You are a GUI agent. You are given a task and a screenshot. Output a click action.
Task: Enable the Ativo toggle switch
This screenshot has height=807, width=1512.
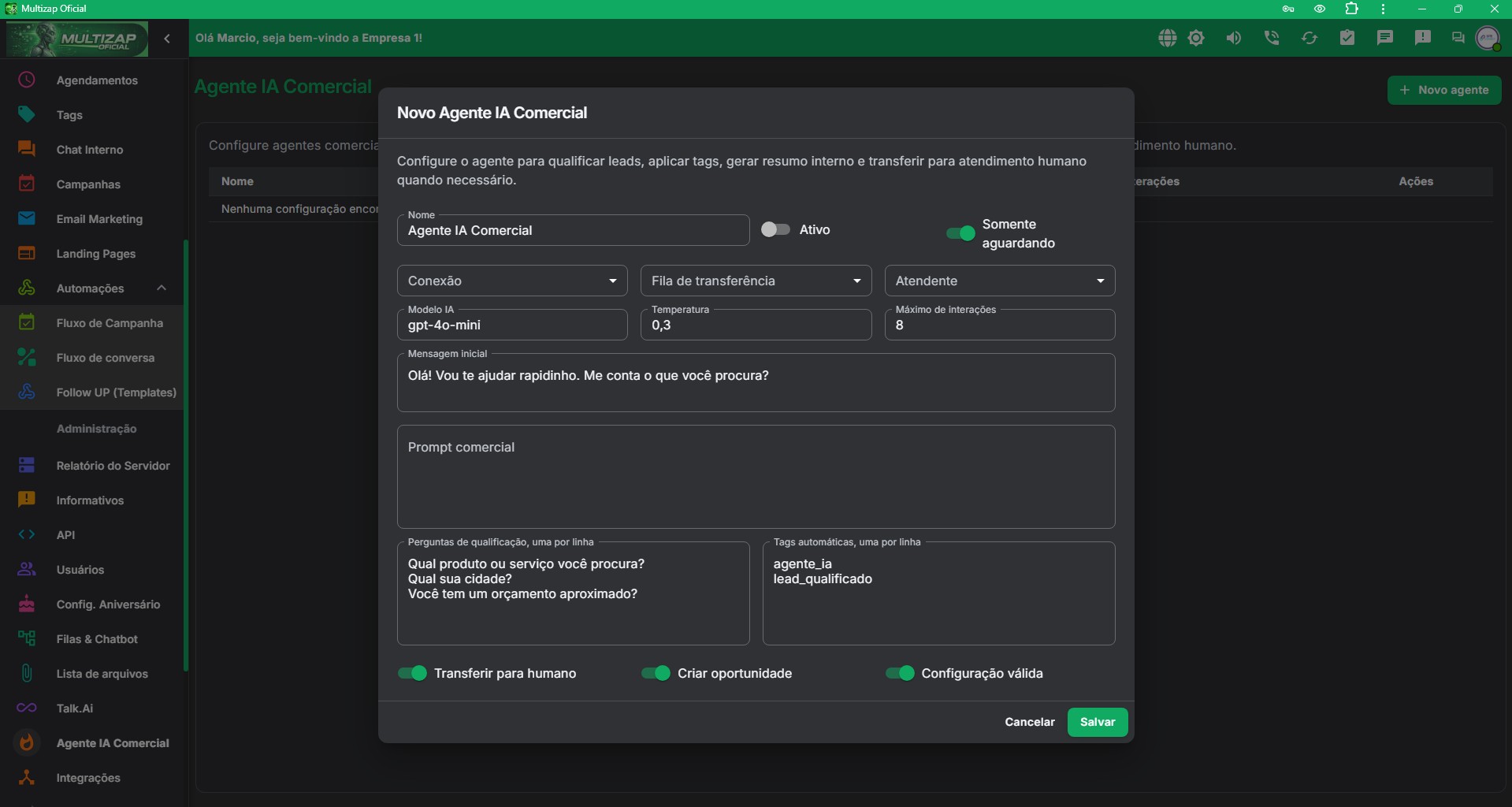775,229
